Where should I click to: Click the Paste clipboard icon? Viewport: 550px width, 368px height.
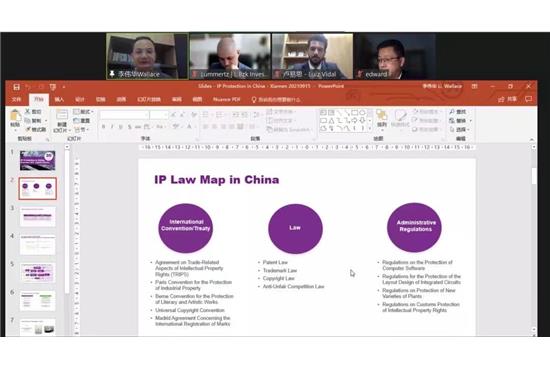coord(15,116)
